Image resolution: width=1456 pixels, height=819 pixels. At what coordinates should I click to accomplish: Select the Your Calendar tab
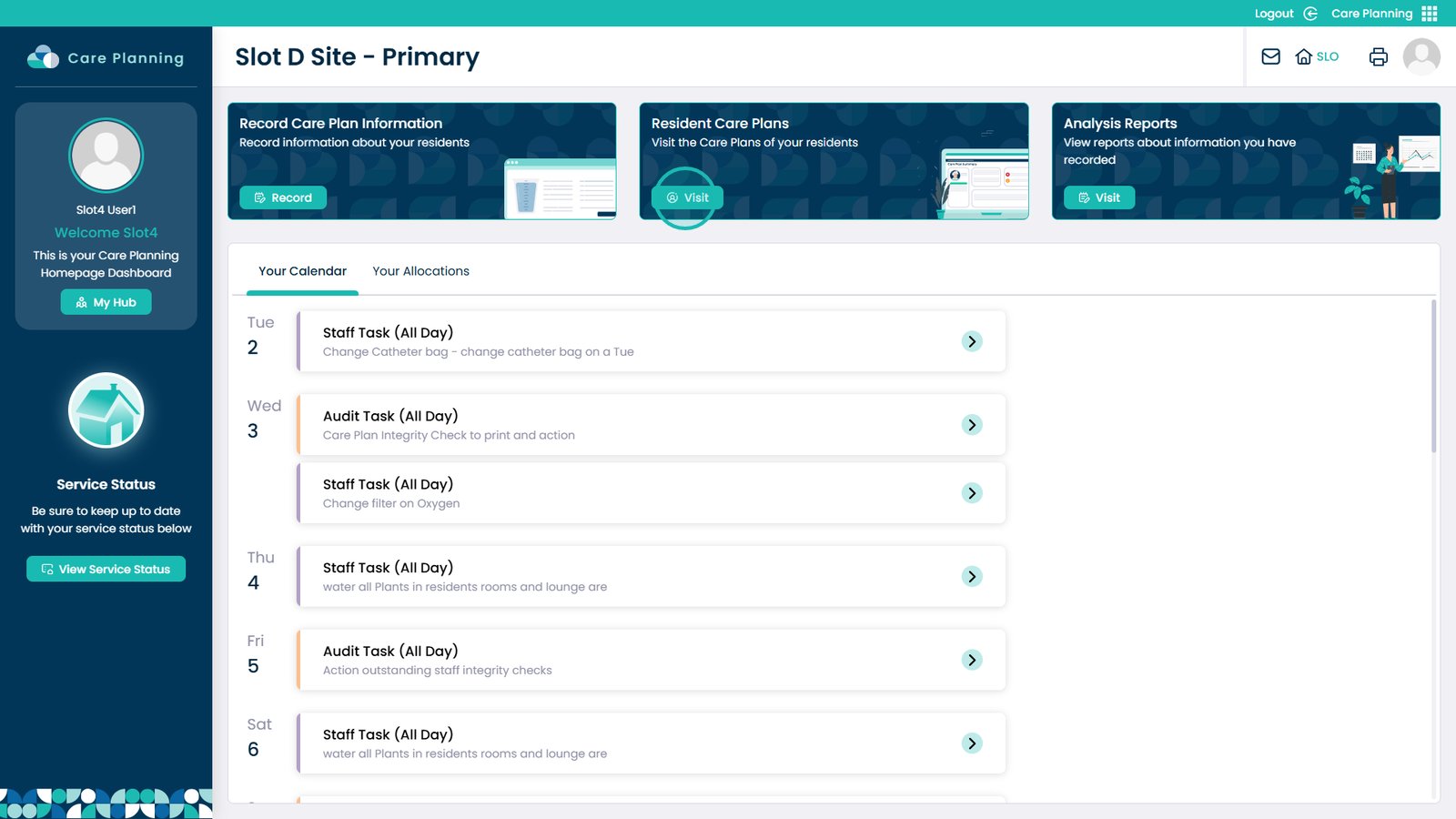[x=302, y=271]
